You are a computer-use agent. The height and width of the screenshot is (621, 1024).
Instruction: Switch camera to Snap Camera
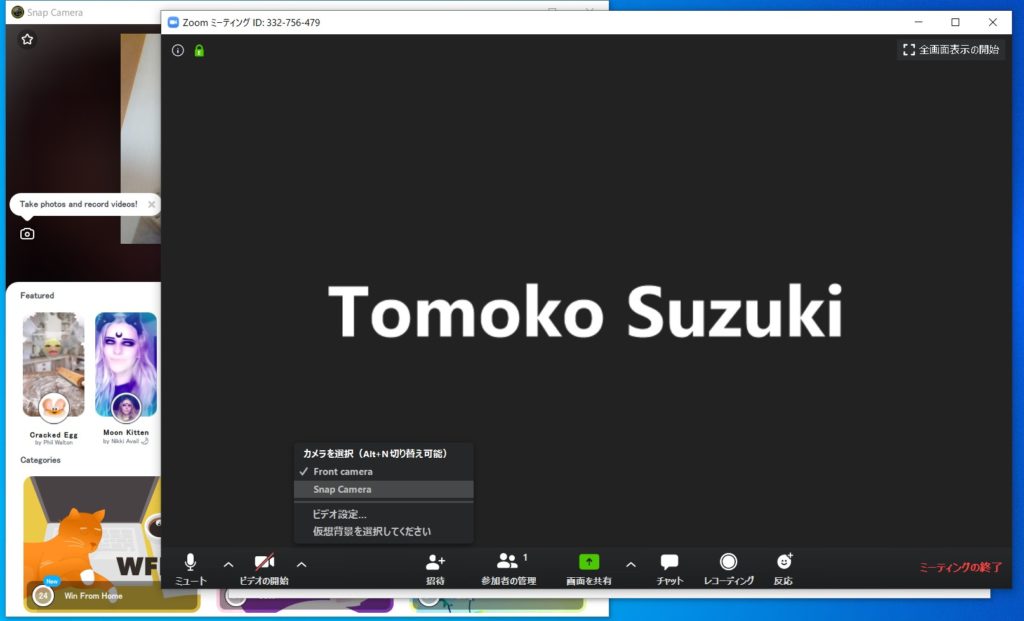point(384,489)
